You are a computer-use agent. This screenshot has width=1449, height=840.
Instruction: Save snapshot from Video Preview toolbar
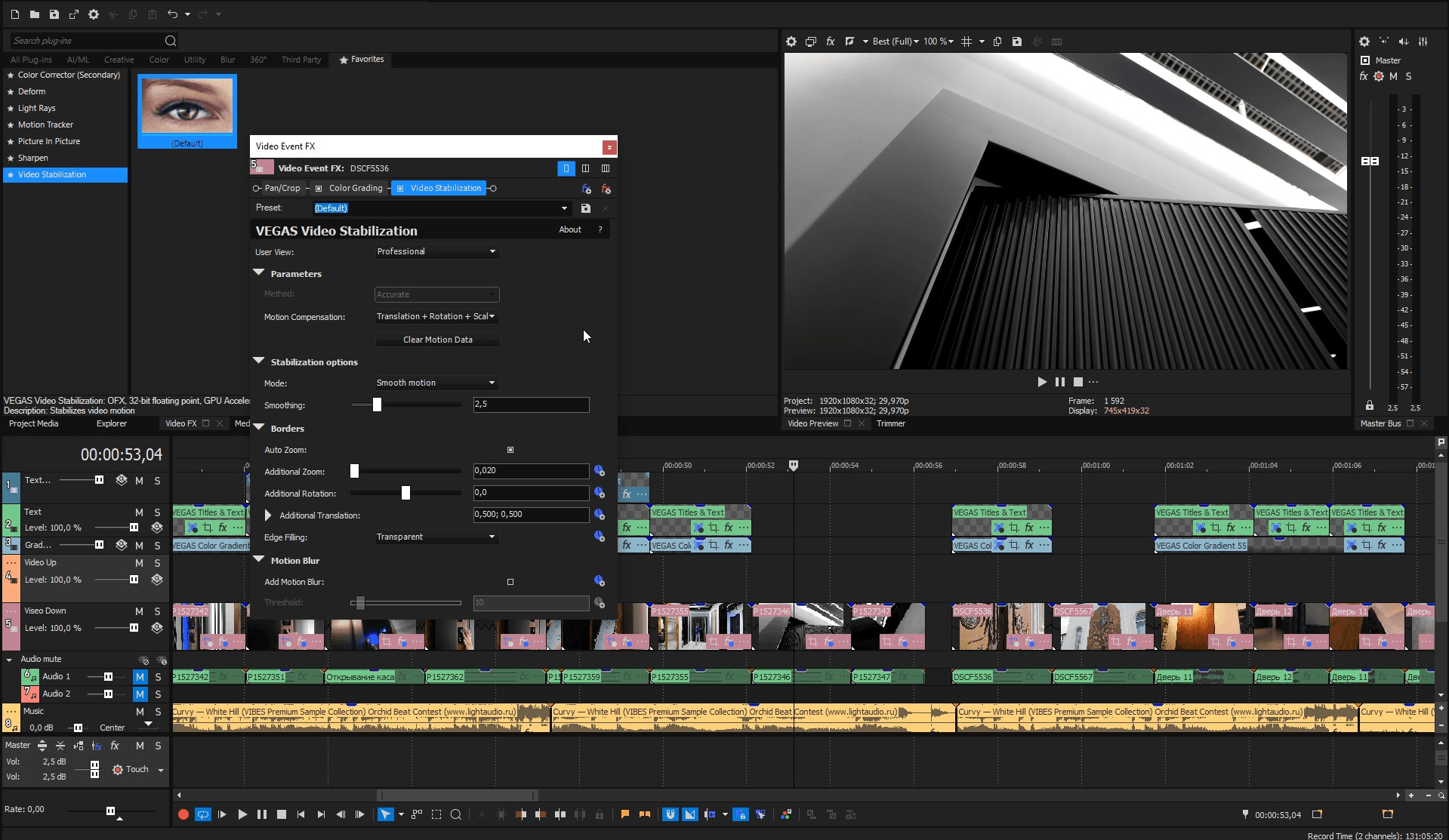[x=1017, y=42]
